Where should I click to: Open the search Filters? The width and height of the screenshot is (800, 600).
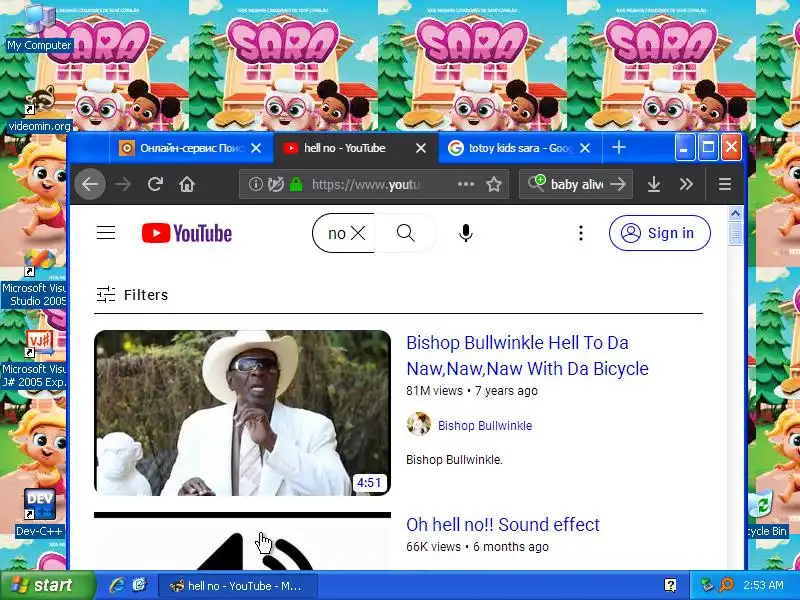[132, 295]
